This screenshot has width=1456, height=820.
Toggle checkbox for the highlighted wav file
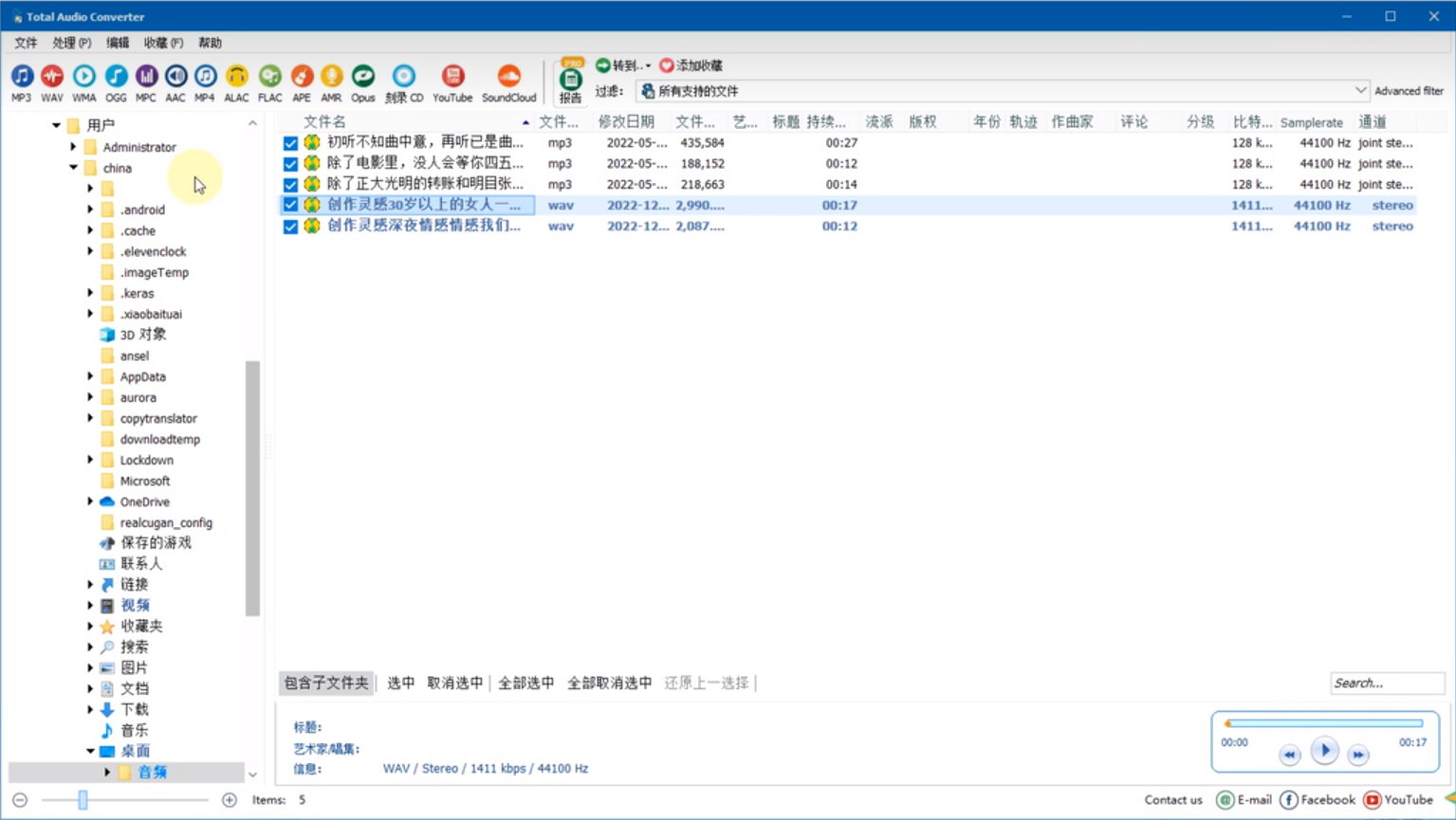[x=290, y=205]
